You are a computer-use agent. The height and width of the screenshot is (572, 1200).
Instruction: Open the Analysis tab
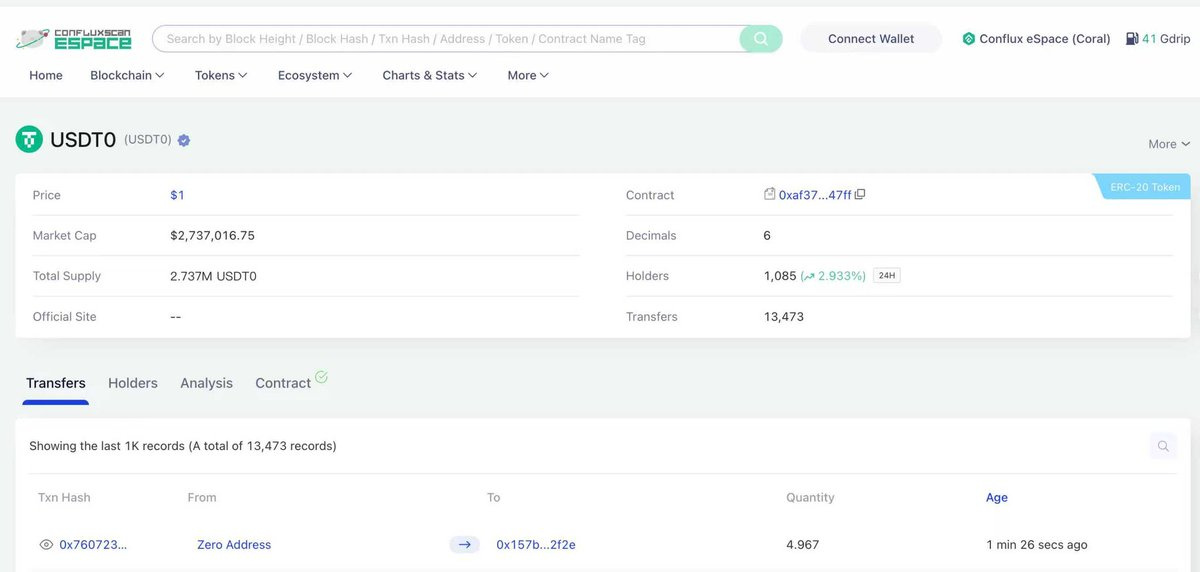206,383
